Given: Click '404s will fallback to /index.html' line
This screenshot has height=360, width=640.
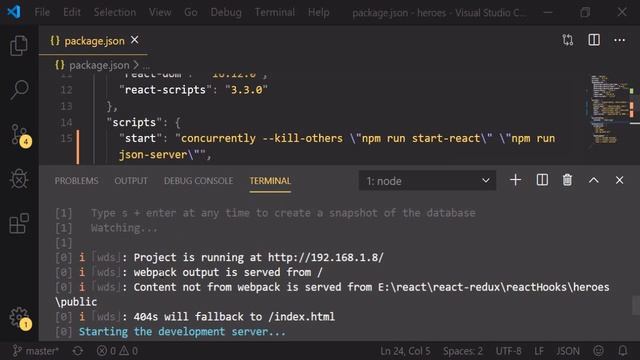Looking at the screenshot, I should 234,317.
